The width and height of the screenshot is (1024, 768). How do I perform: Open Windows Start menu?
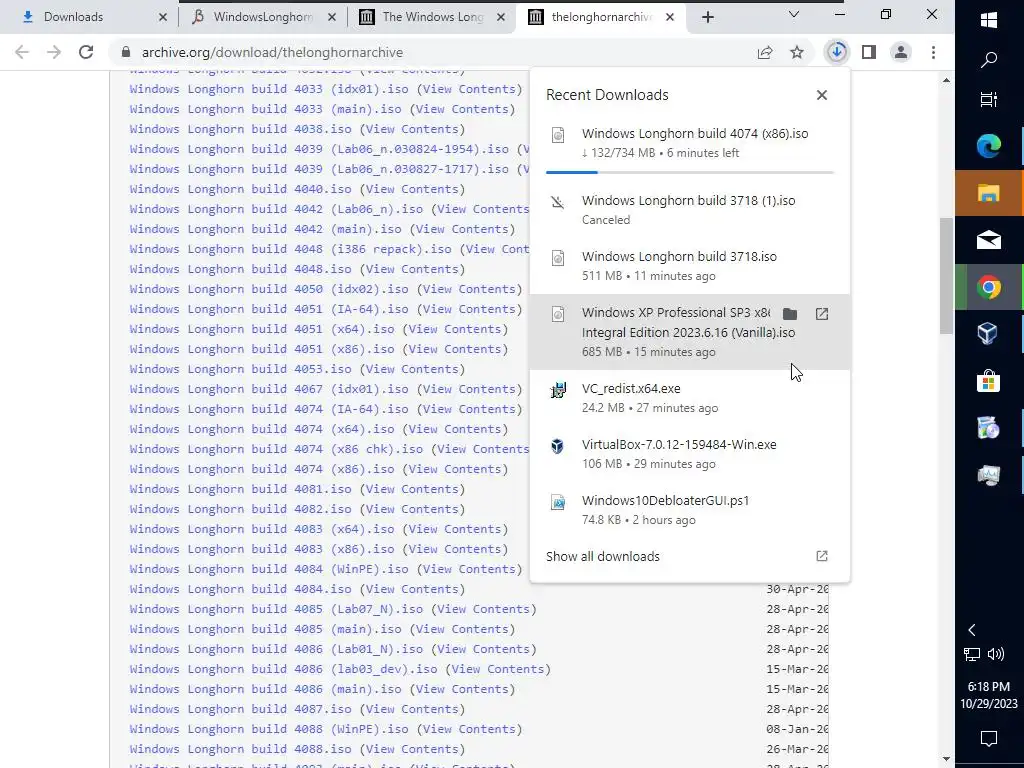989,20
